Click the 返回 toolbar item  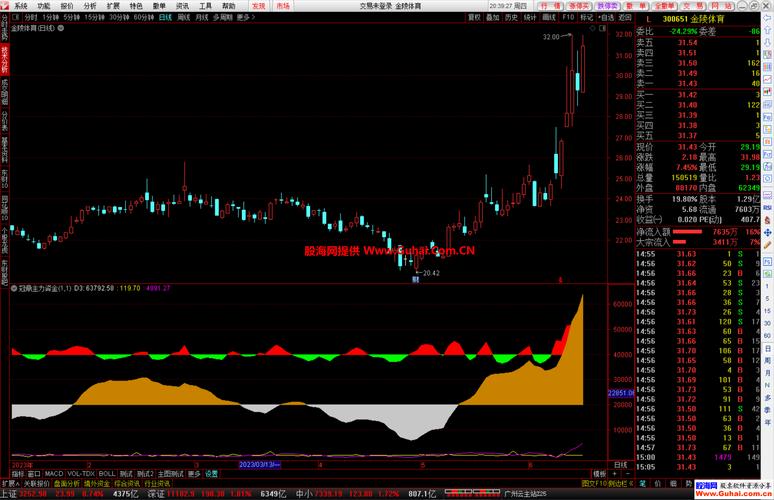pos(625,17)
